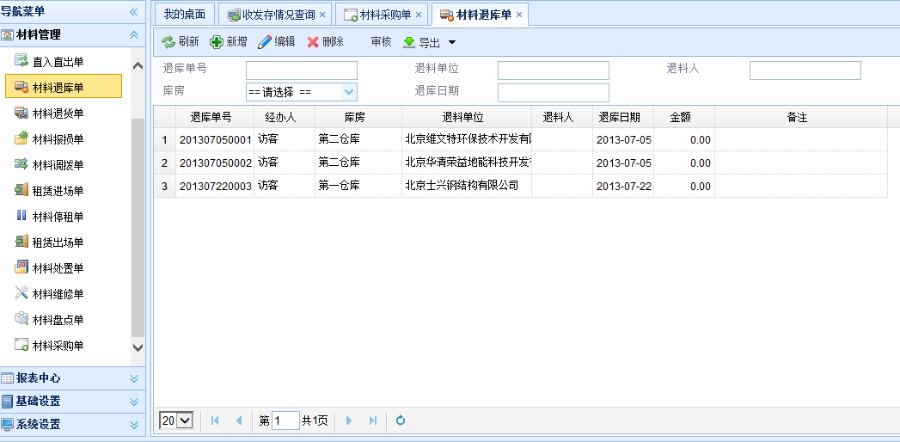This screenshot has height=442, width=900.
Task: Click sidebar scrollbar down arrow
Action: pos(138,347)
